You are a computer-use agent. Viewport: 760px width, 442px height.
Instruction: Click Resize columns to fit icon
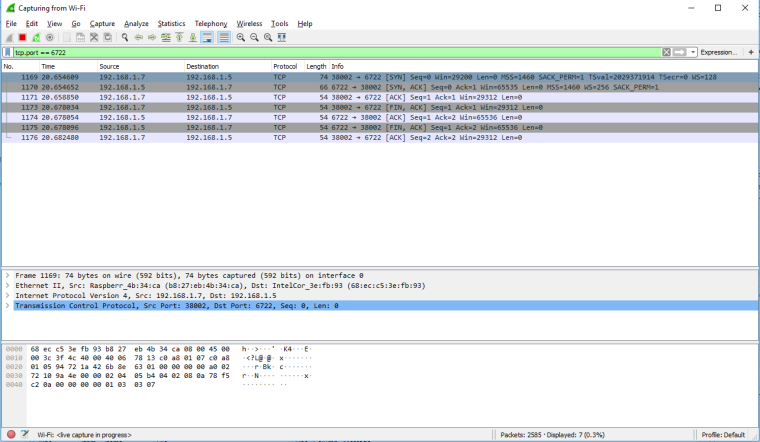pos(283,37)
